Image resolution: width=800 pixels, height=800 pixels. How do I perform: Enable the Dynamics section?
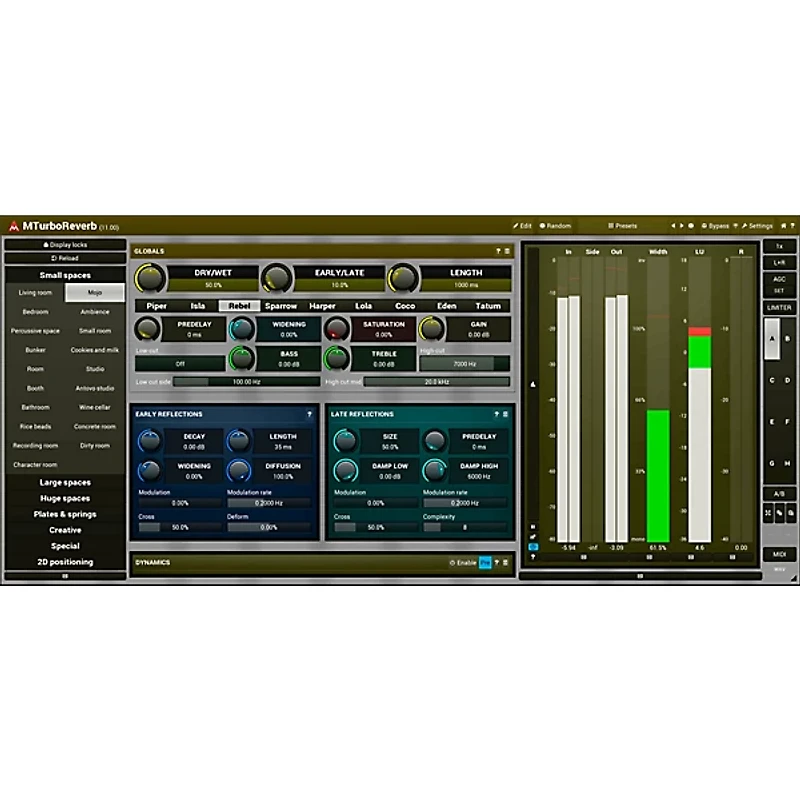pos(463,563)
